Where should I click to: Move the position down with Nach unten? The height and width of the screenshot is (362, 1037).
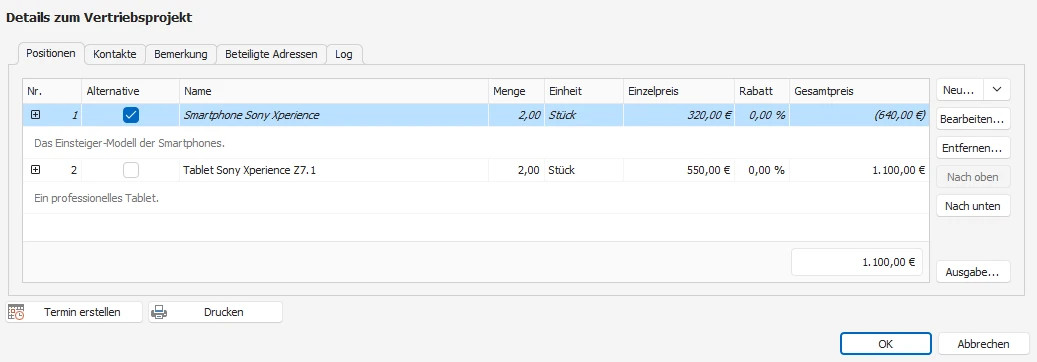tap(974, 206)
